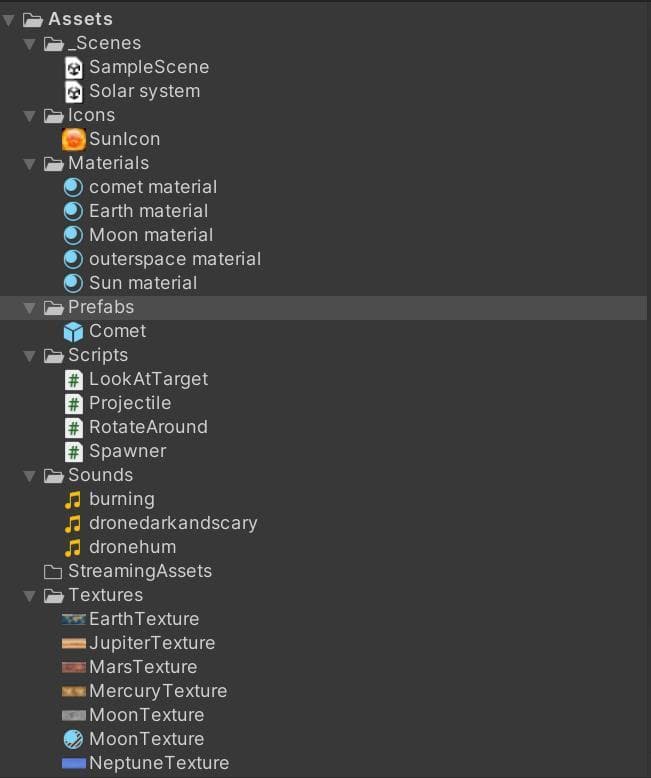Collapse the Textures folder arrow

pyautogui.click(x=30, y=595)
